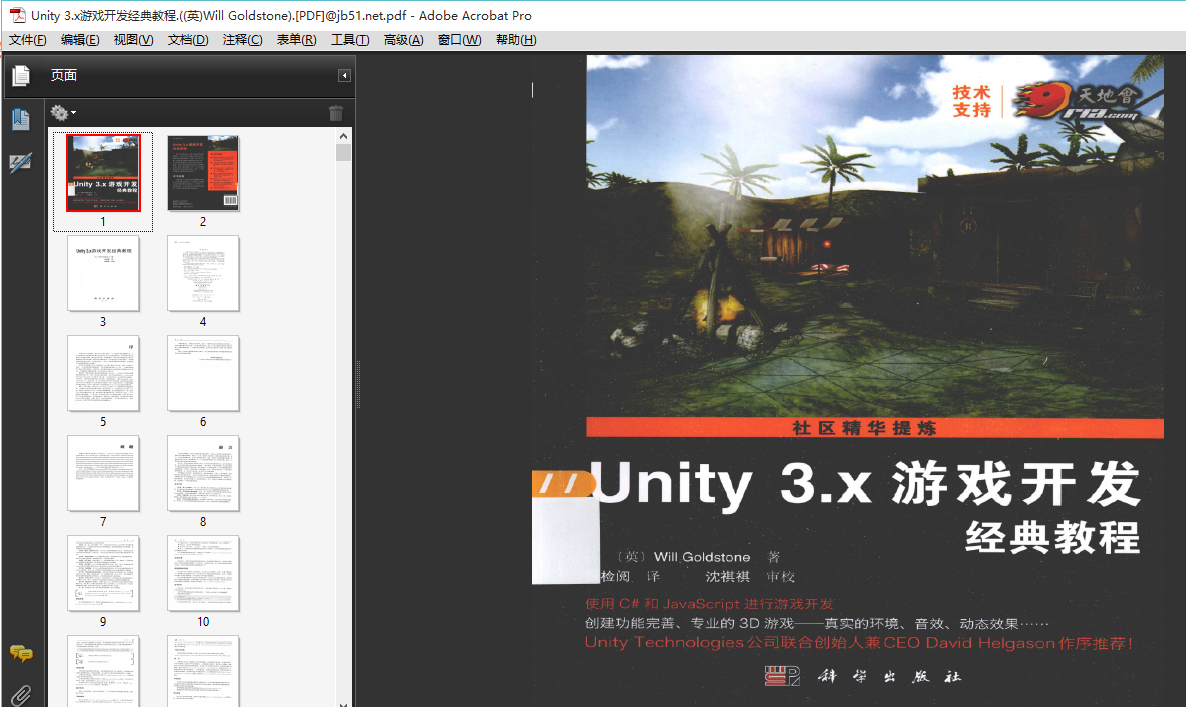The height and width of the screenshot is (707, 1186).
Task: Open the Comments panel icon
Action: [21, 653]
